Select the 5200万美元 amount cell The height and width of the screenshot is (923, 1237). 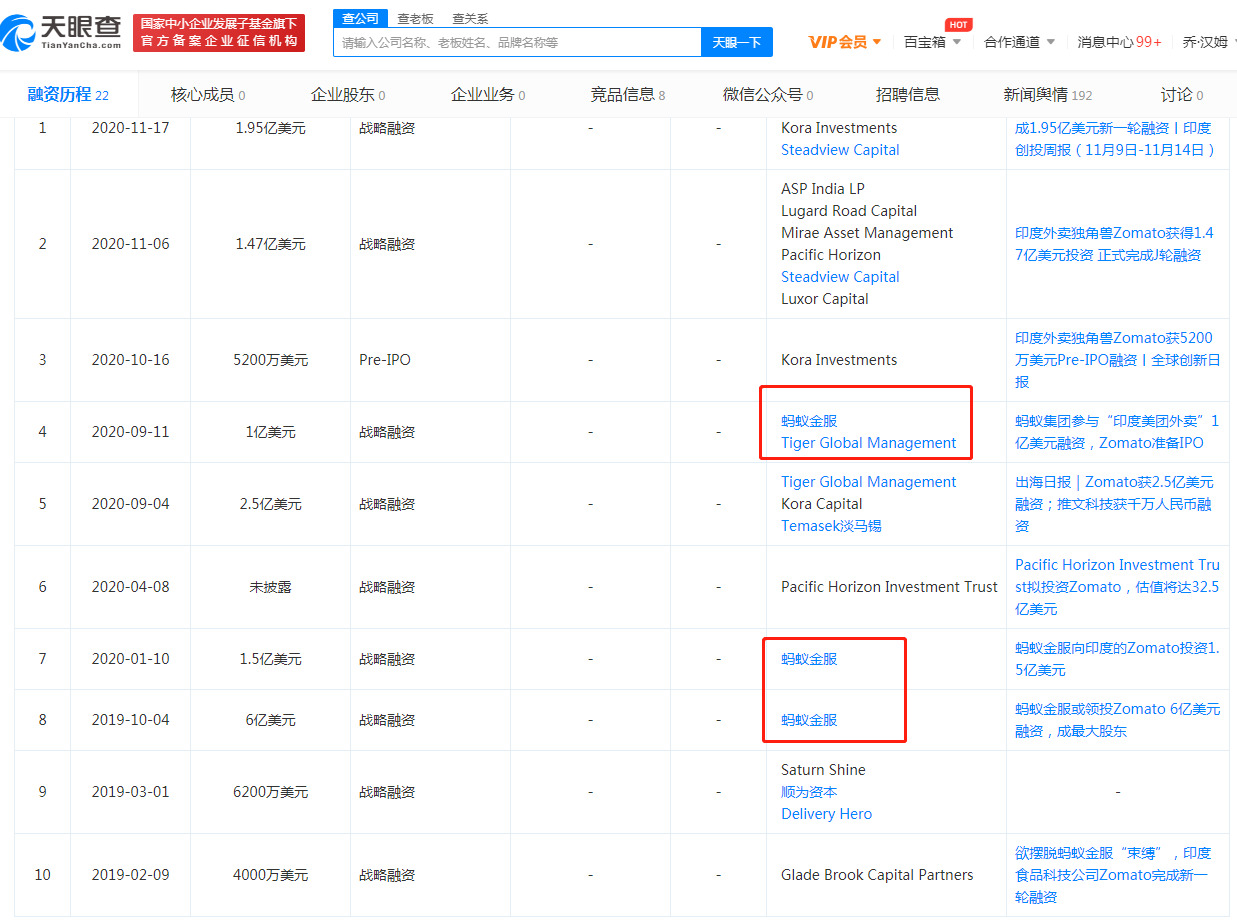click(270, 360)
